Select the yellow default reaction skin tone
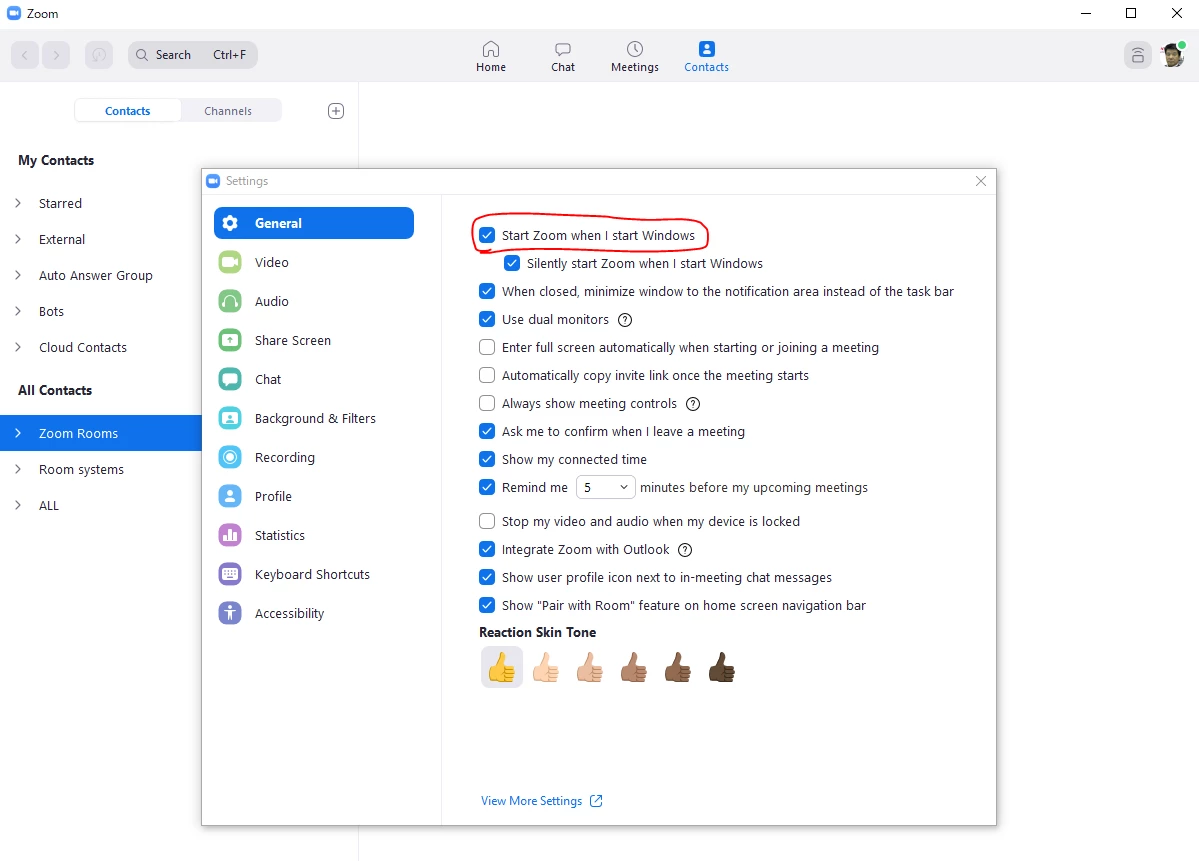 (502, 667)
